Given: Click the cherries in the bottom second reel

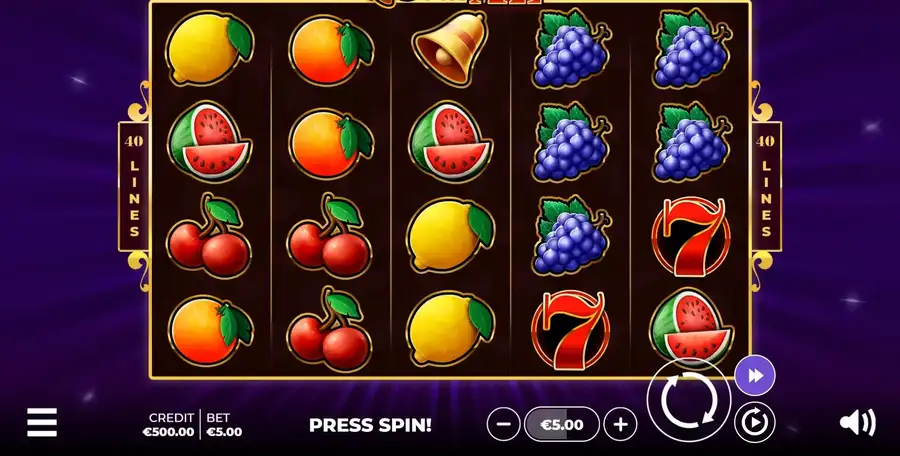Looking at the screenshot, I should [x=329, y=329].
